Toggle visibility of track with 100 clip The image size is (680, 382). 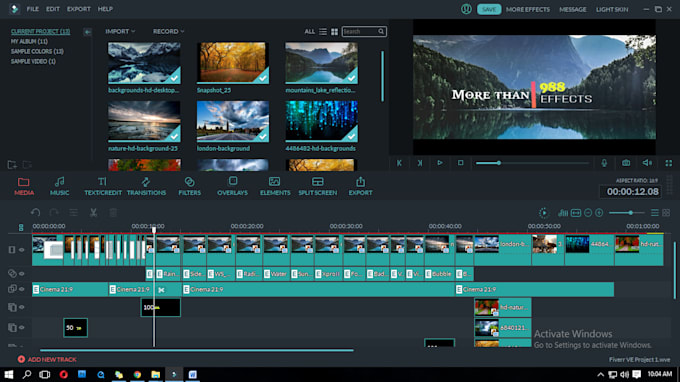tap(22, 307)
